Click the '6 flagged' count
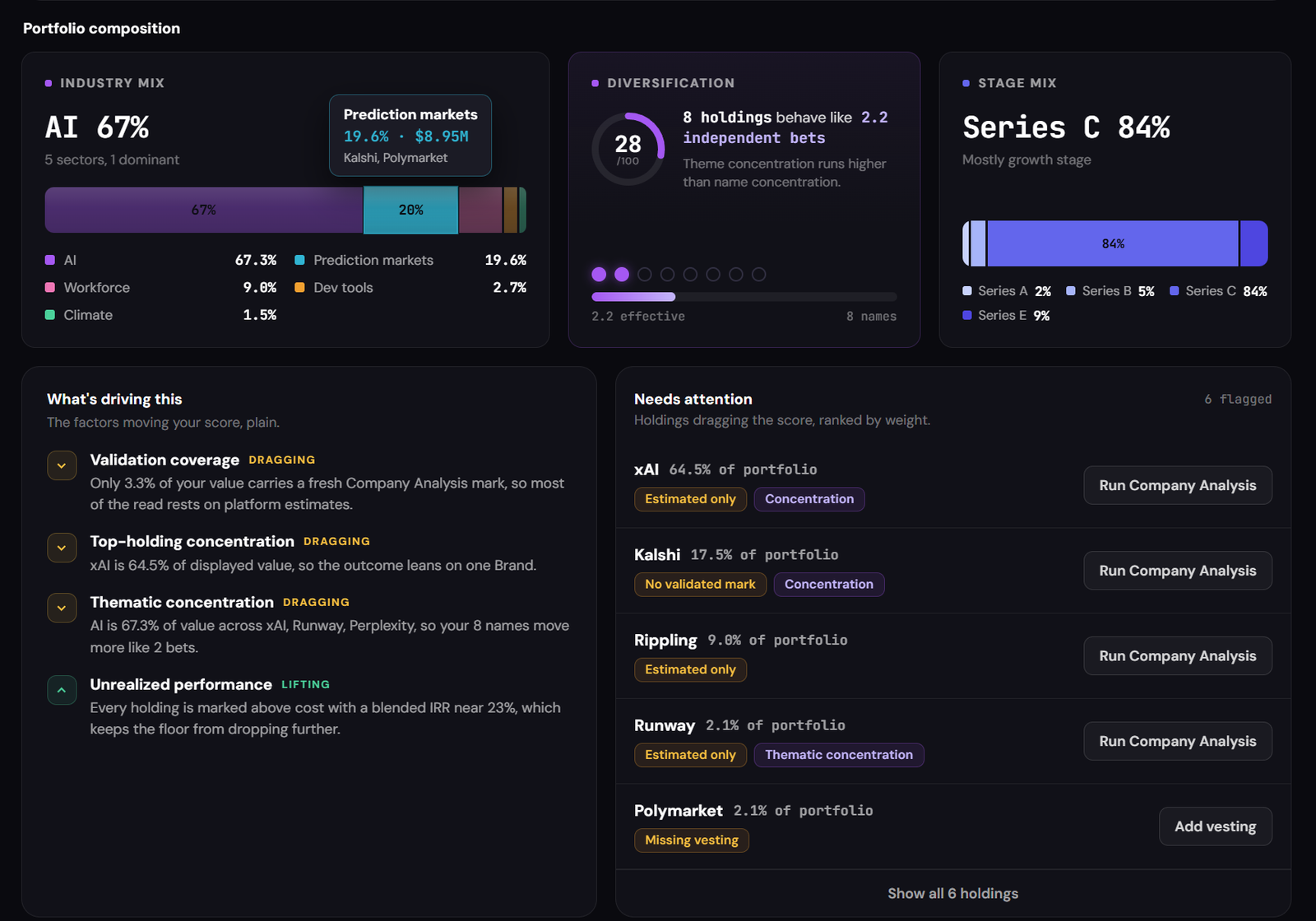The image size is (1316, 921). coord(1238,399)
